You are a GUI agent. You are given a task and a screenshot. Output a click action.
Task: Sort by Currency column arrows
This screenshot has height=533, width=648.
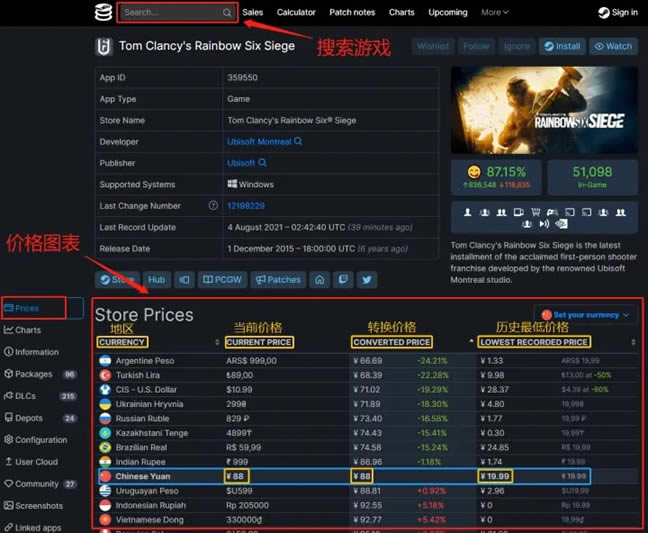click(x=217, y=342)
